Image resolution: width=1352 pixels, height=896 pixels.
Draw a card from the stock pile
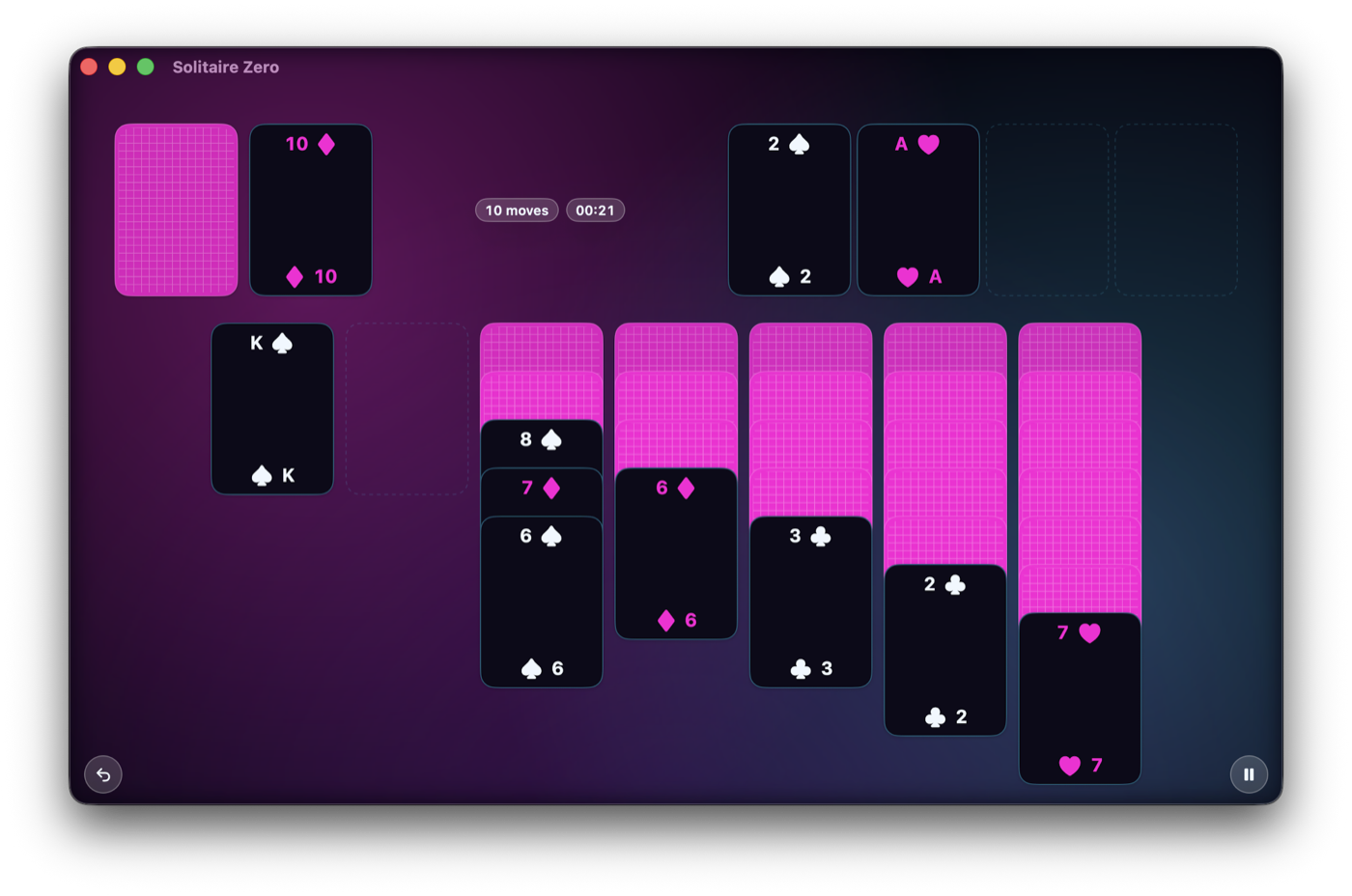point(176,210)
